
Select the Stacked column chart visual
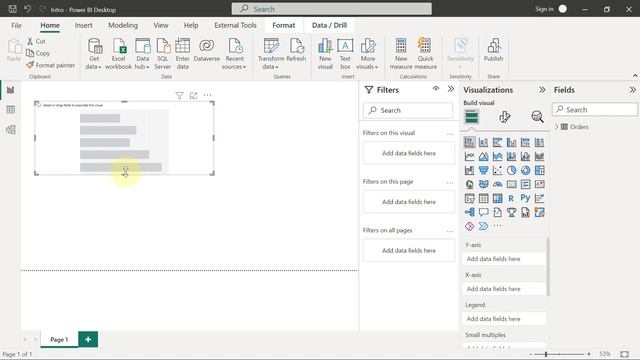pyautogui.click(x=483, y=142)
